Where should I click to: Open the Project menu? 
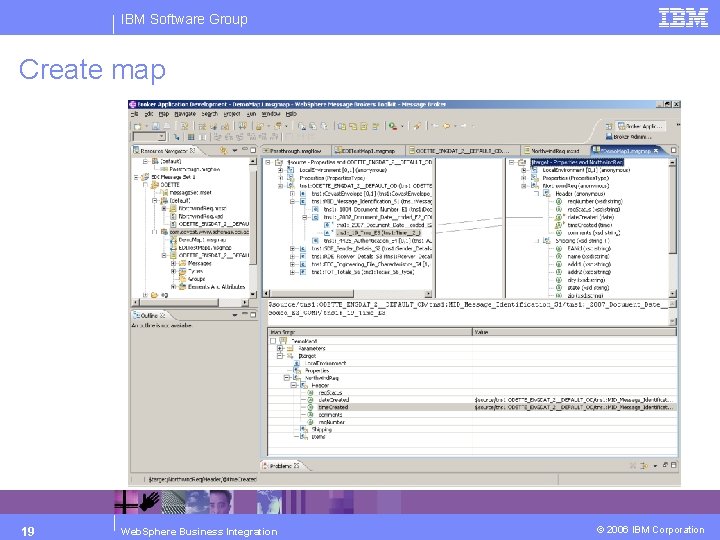[232, 114]
